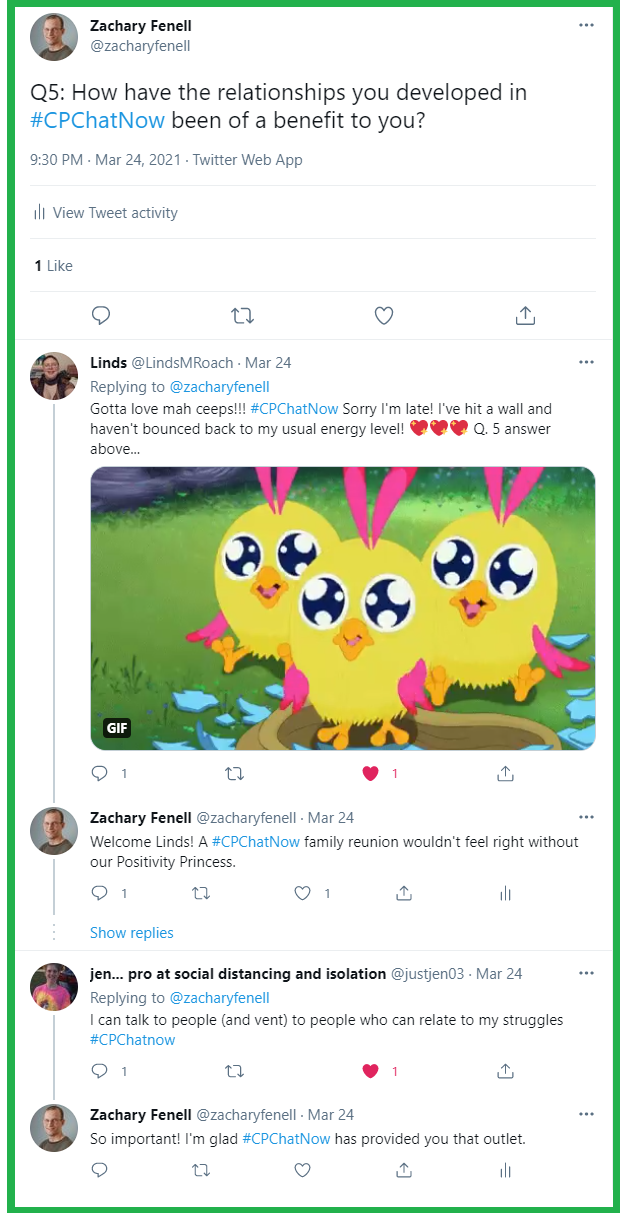Remove the like on justjen03's reply
This screenshot has height=1213, width=620.
pyautogui.click(x=370, y=1070)
